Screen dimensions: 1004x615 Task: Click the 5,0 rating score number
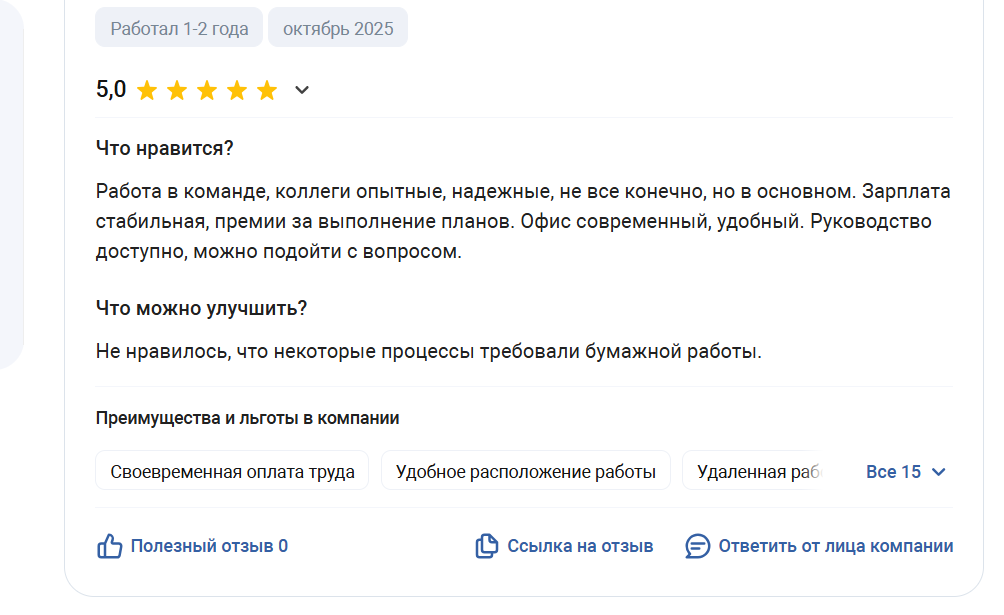[111, 89]
